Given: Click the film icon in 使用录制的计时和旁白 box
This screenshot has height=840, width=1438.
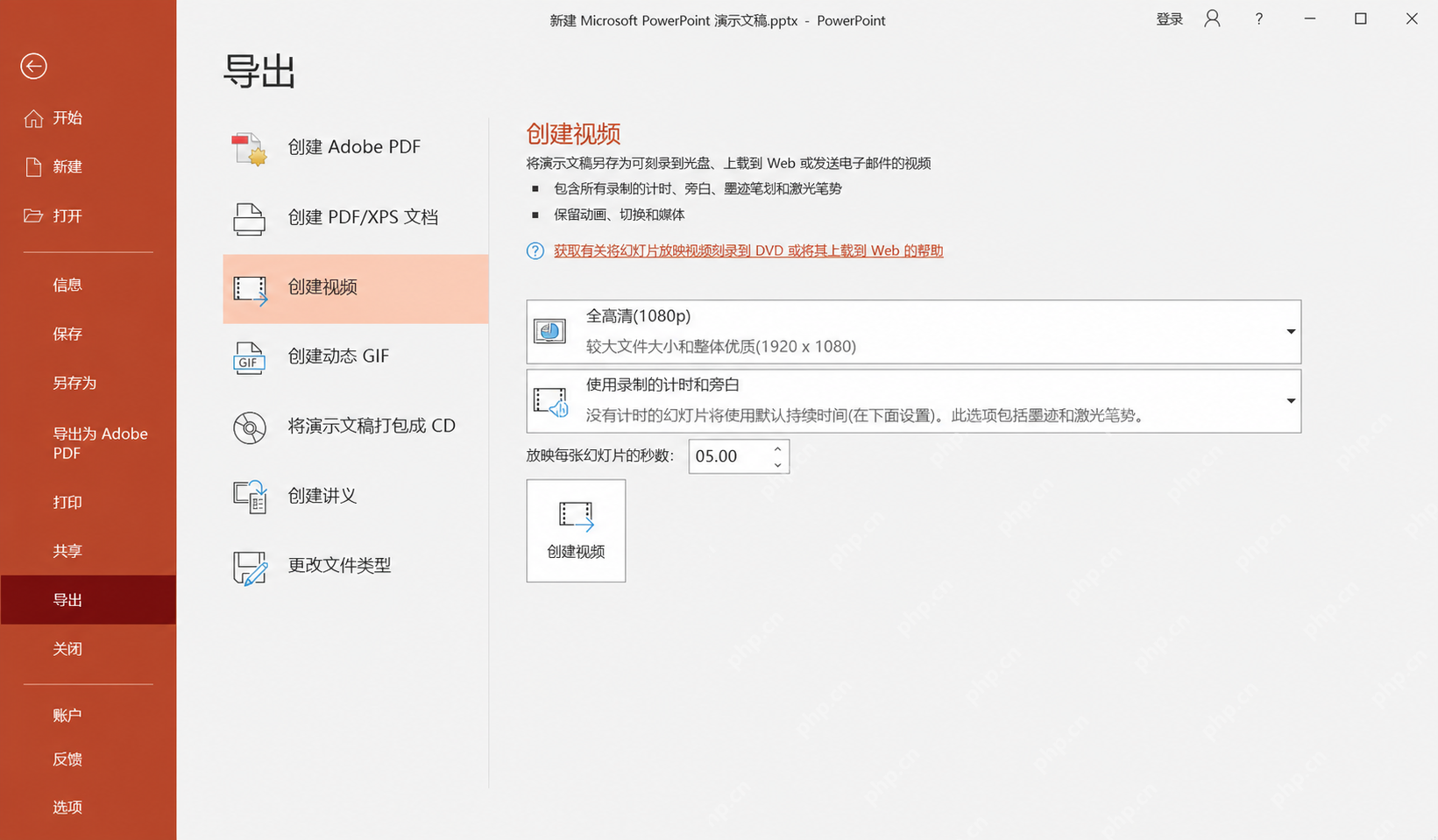Looking at the screenshot, I should tap(551, 402).
